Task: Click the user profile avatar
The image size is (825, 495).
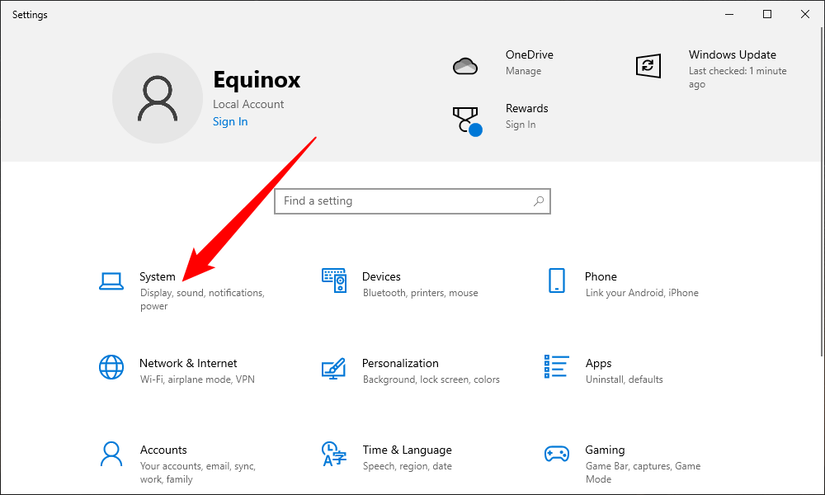Action: point(157,98)
